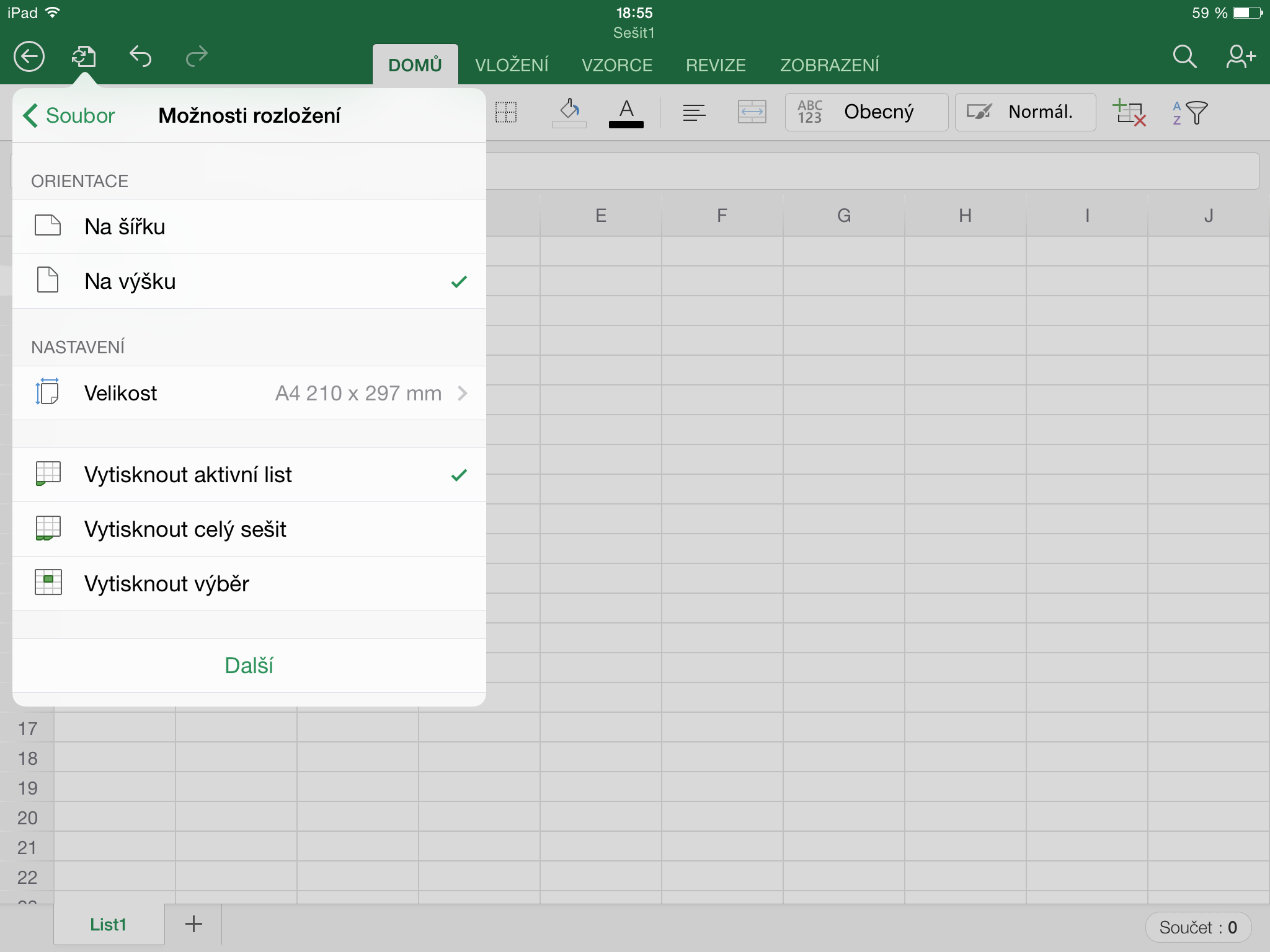Open sort and filter tool
Image resolution: width=1270 pixels, height=952 pixels.
tap(1190, 112)
